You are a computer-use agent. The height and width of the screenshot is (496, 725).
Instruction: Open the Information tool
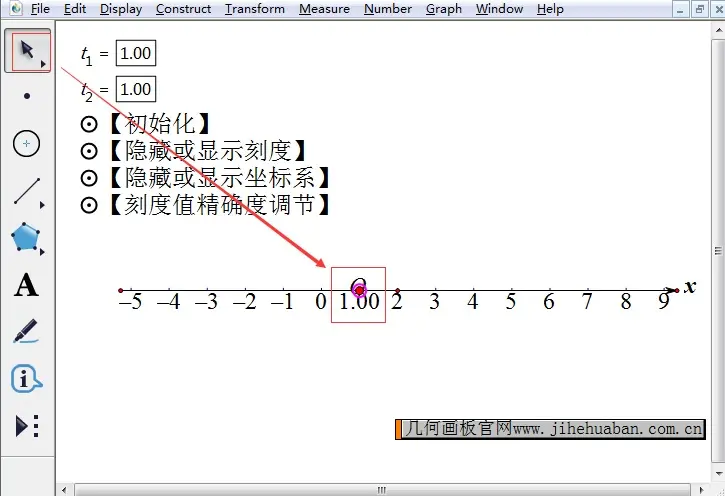tap(27, 379)
